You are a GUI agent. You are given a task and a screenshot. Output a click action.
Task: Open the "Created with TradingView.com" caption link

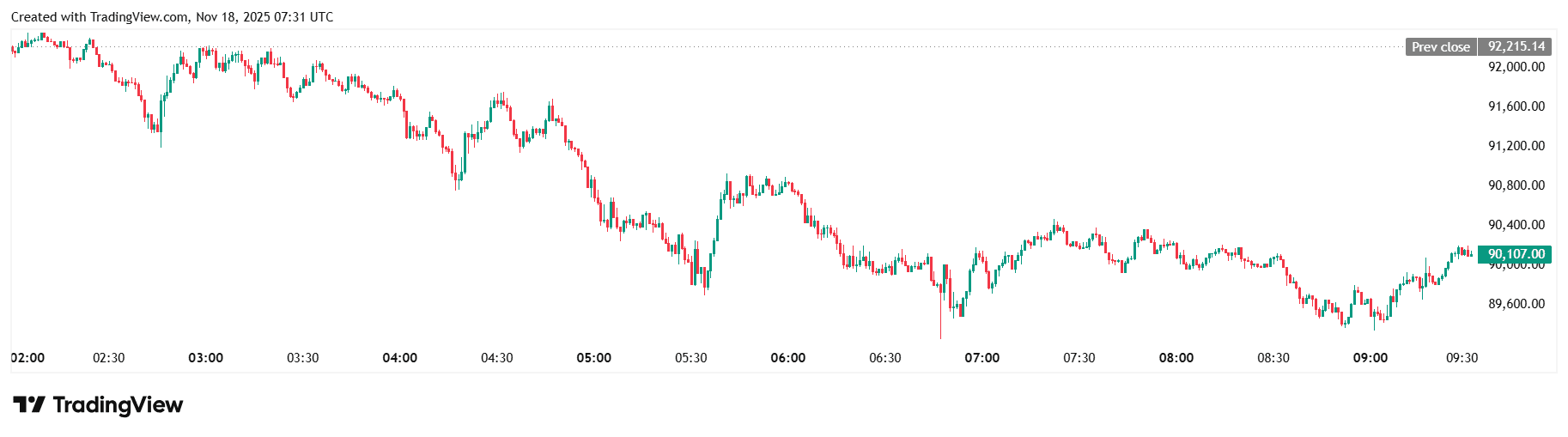tap(172, 17)
